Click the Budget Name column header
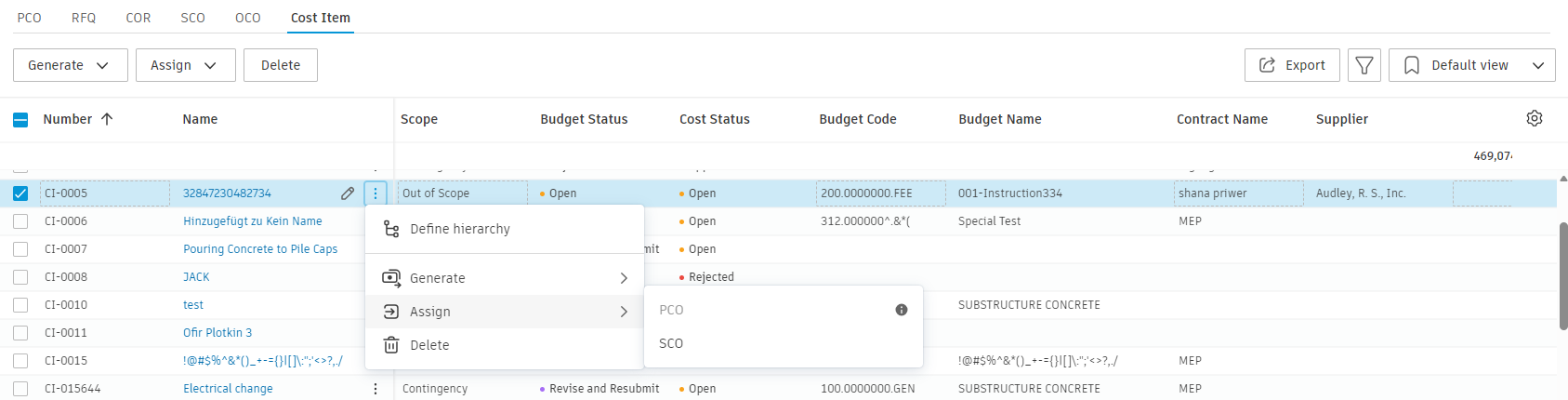1568x400 pixels. [1000, 119]
